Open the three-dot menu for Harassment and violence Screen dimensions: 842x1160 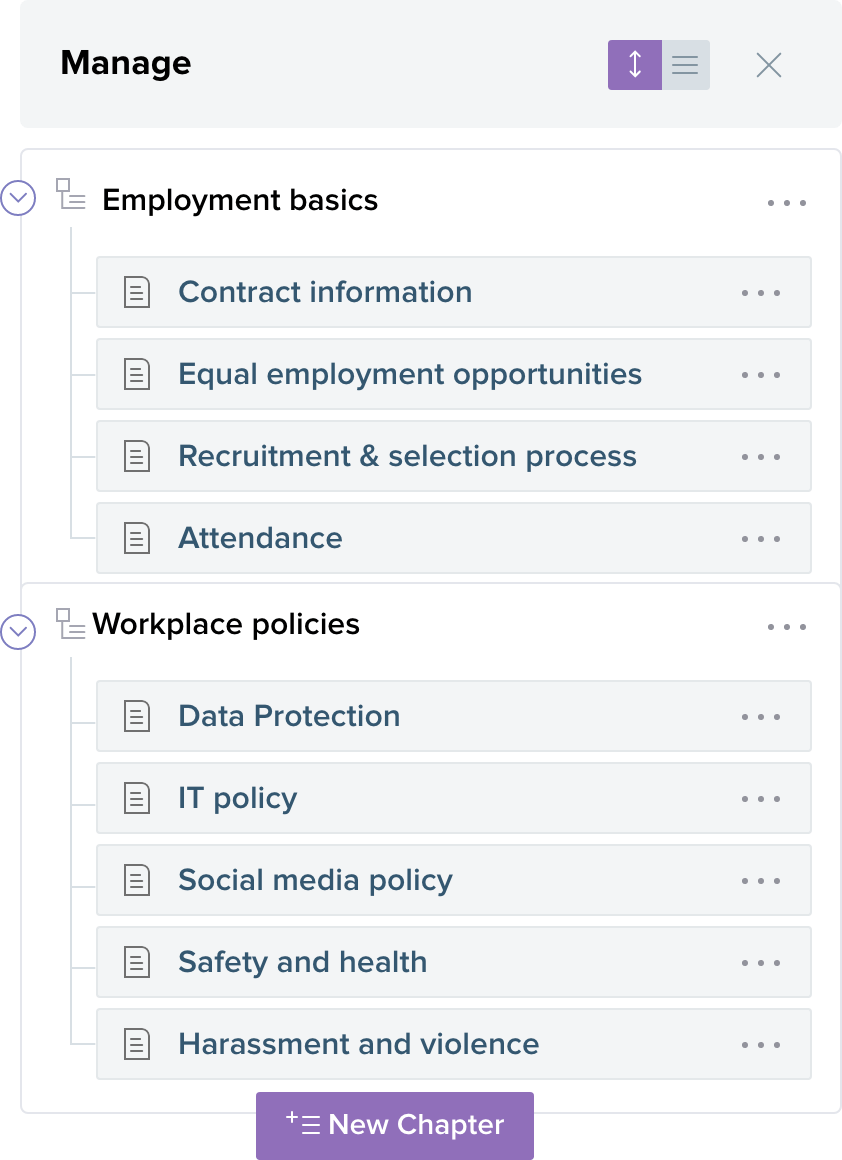point(761,1045)
